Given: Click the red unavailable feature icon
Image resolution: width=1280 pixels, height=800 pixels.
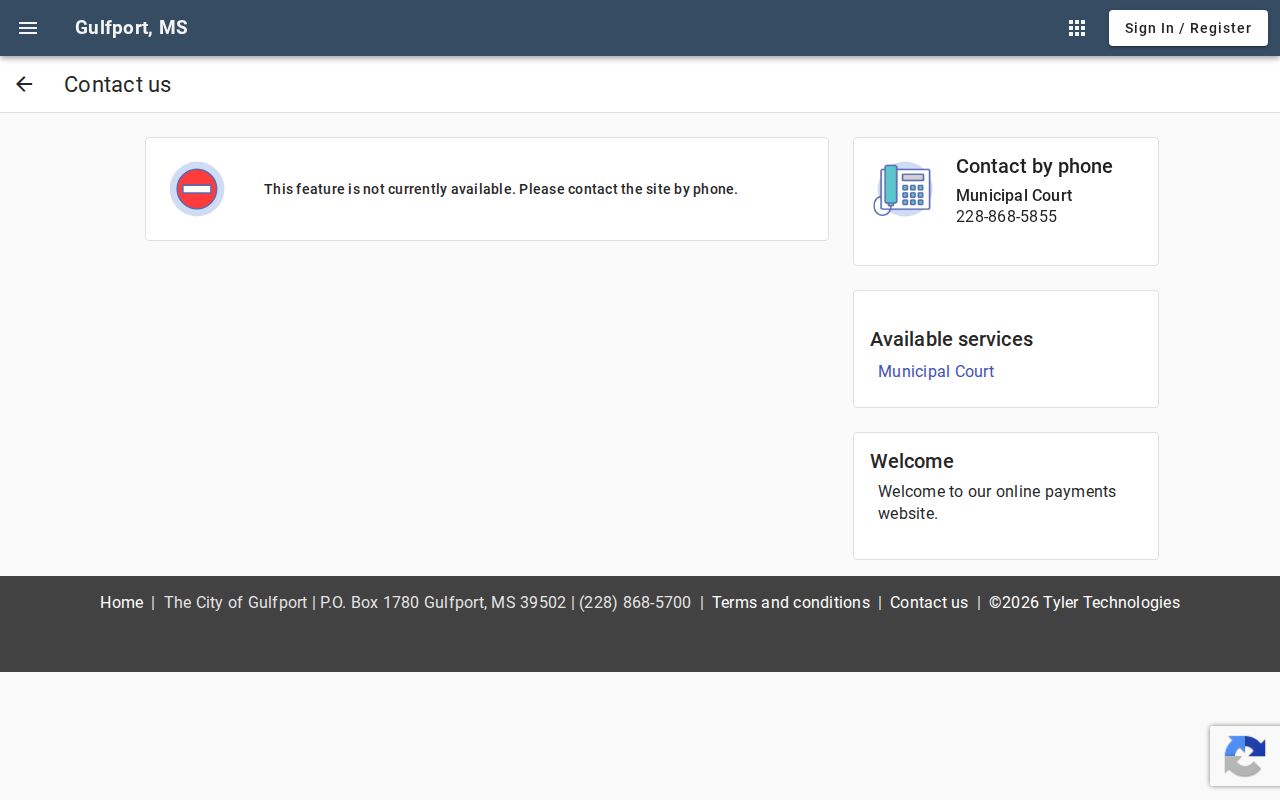Looking at the screenshot, I should click(197, 189).
